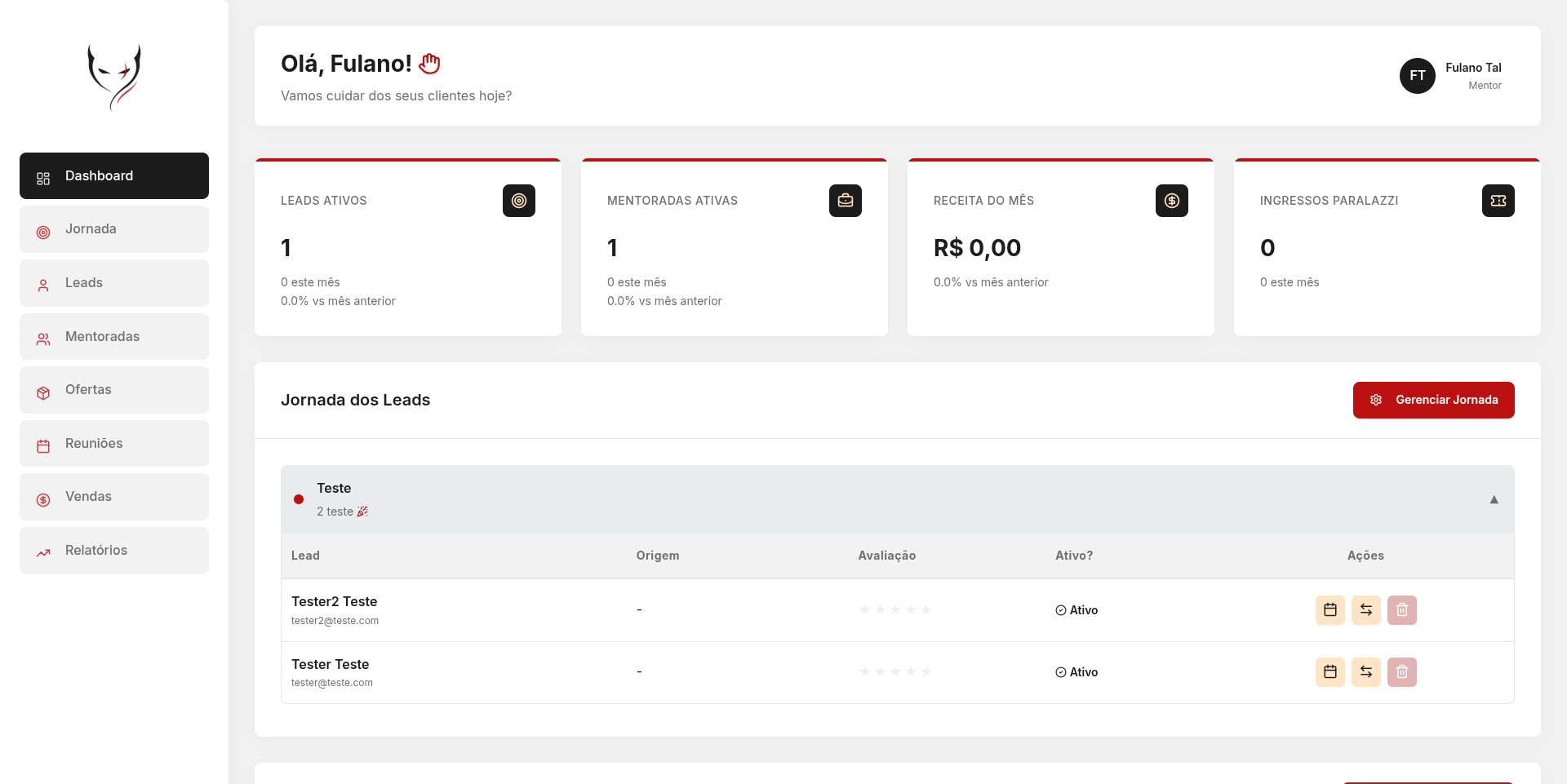This screenshot has height=784, width=1567.
Task: Toggle Ativo status for Tester2 Teste
Action: [x=1076, y=610]
